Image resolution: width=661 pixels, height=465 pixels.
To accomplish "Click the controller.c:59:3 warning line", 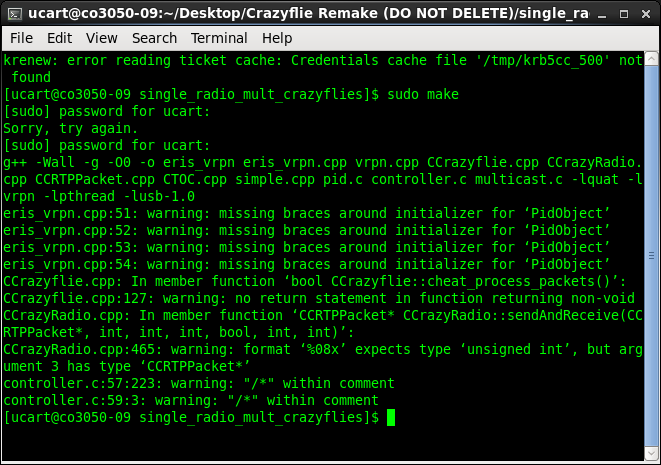I will coord(190,400).
